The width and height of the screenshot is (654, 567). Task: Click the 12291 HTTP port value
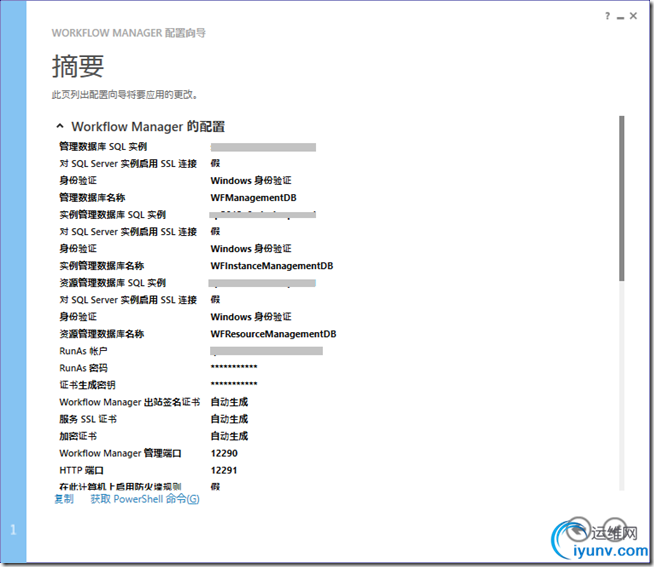click(x=224, y=470)
